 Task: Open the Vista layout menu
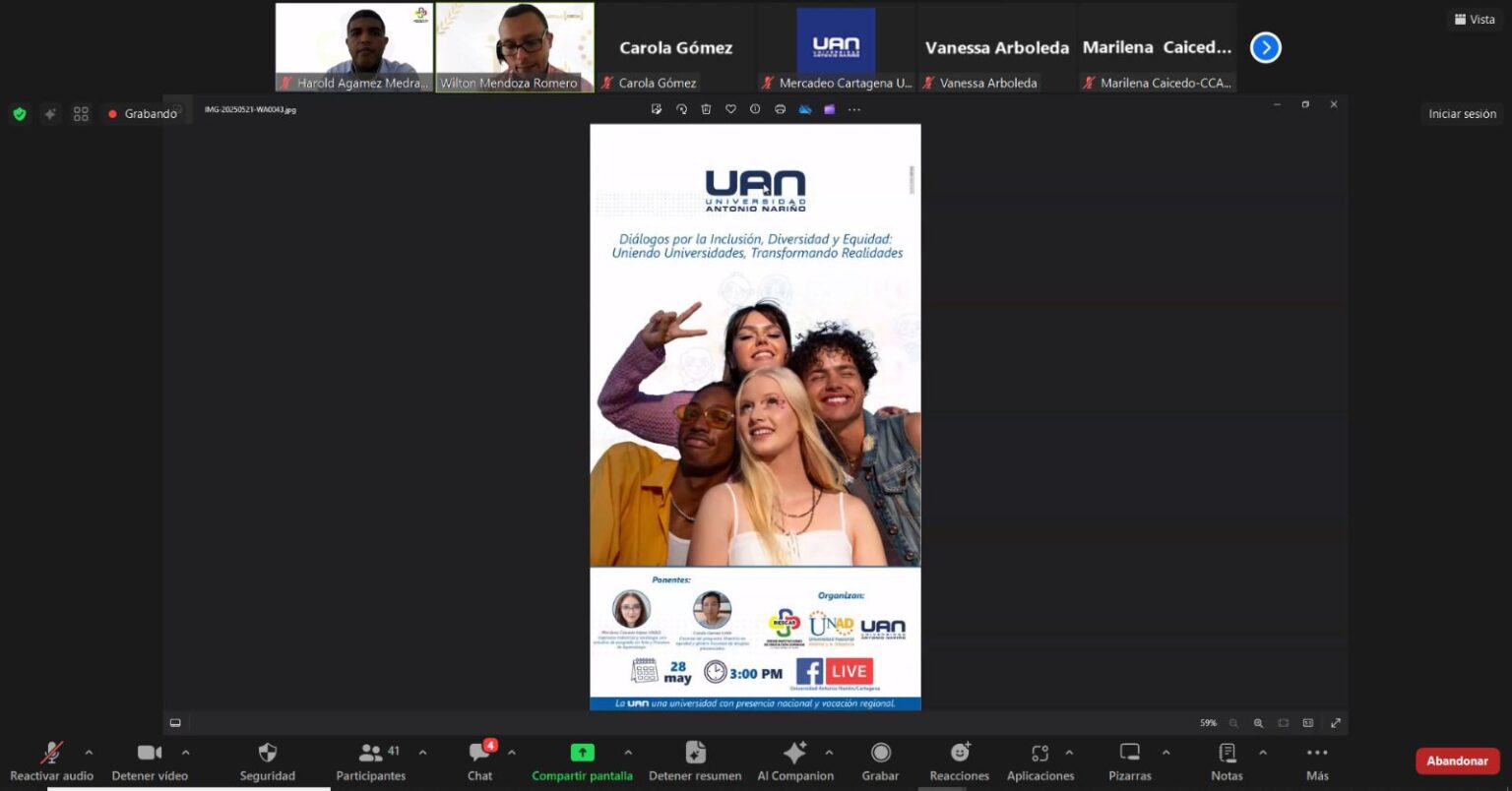point(1474,20)
